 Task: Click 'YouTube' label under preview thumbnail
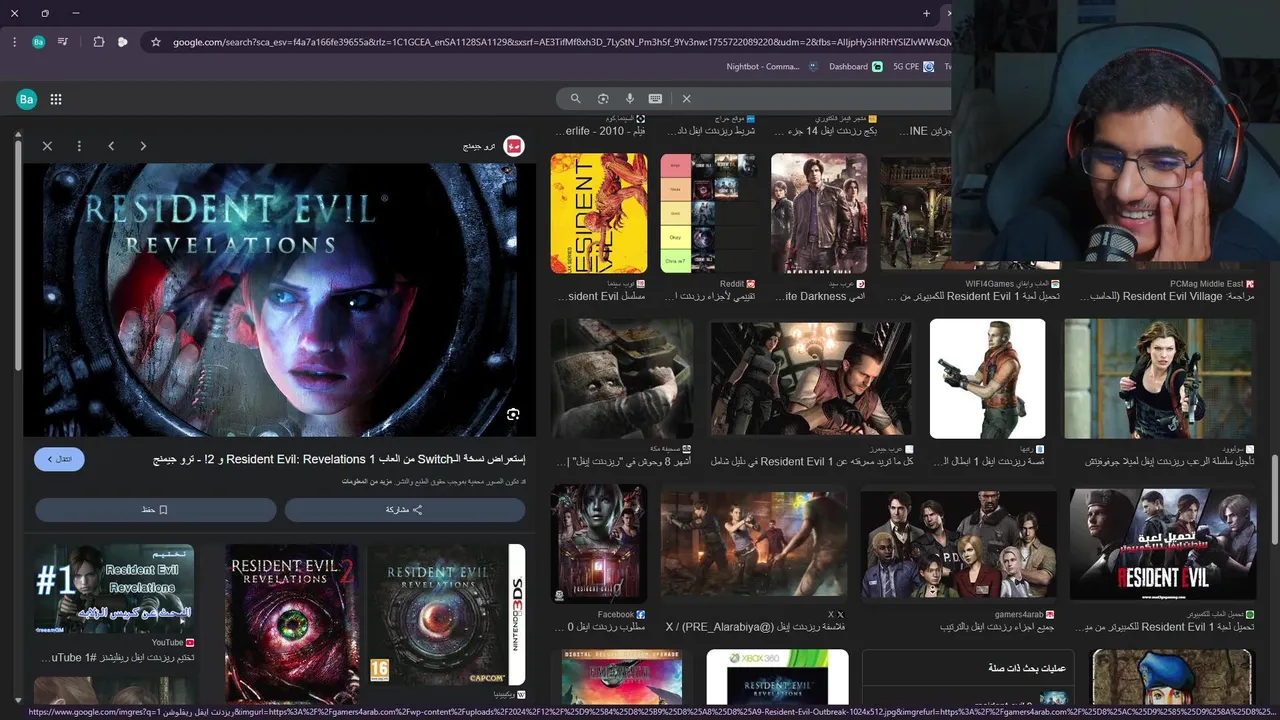coord(168,643)
